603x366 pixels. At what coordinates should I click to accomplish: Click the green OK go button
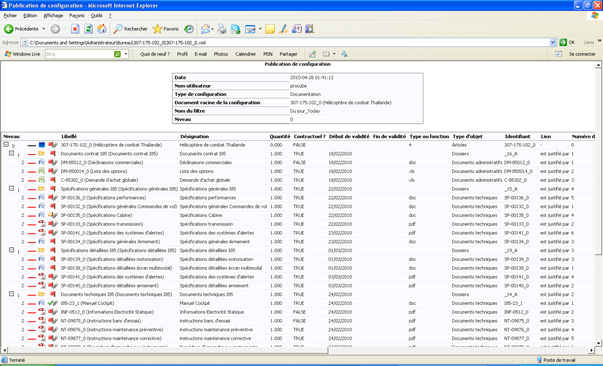(568, 42)
